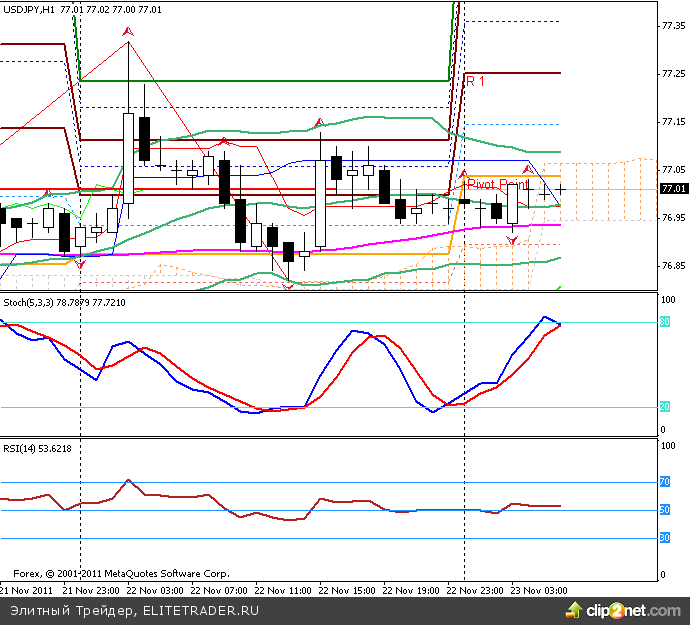Select the Pivot Point label on chart
This screenshot has width=690, height=625.
497,185
